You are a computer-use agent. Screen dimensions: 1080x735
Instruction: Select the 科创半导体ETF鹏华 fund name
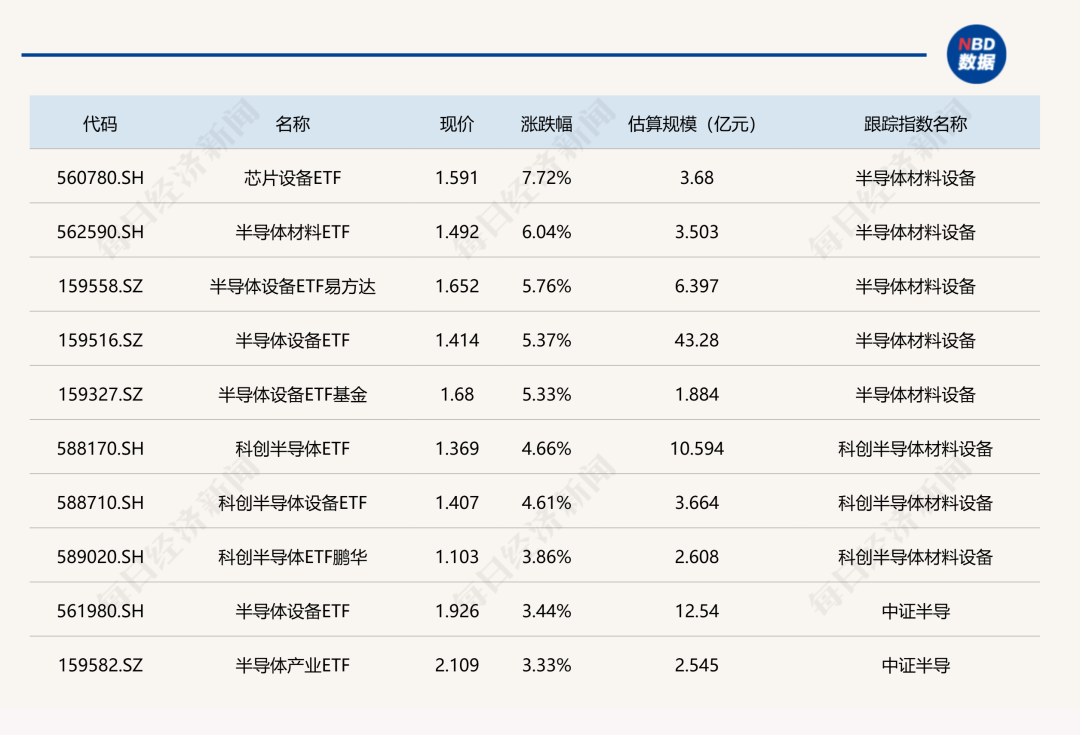coord(293,557)
